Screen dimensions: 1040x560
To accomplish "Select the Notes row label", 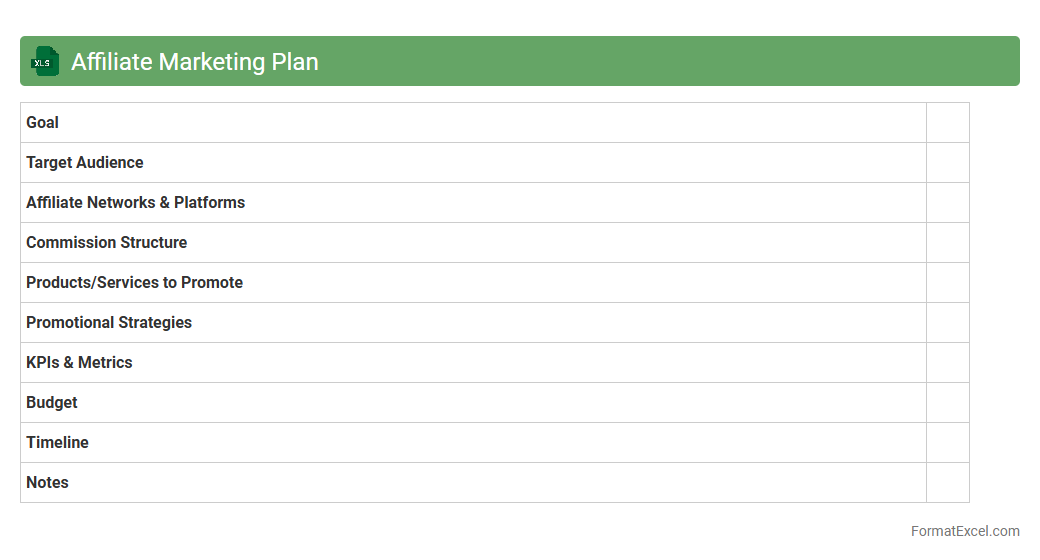I will (x=48, y=482).
